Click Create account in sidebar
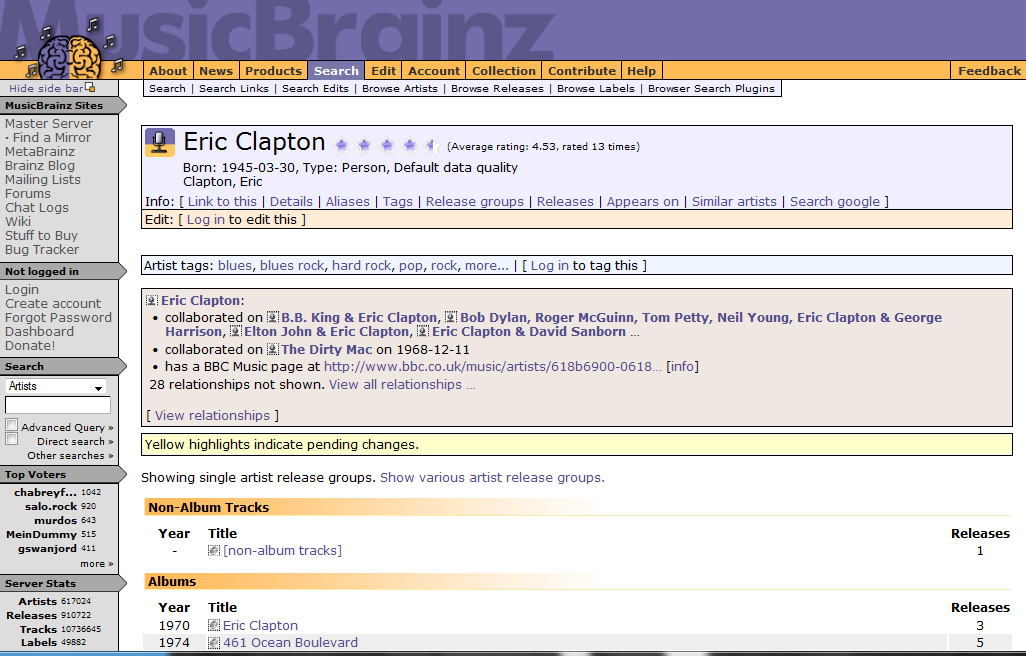Image resolution: width=1026 pixels, height=656 pixels. tap(53, 303)
